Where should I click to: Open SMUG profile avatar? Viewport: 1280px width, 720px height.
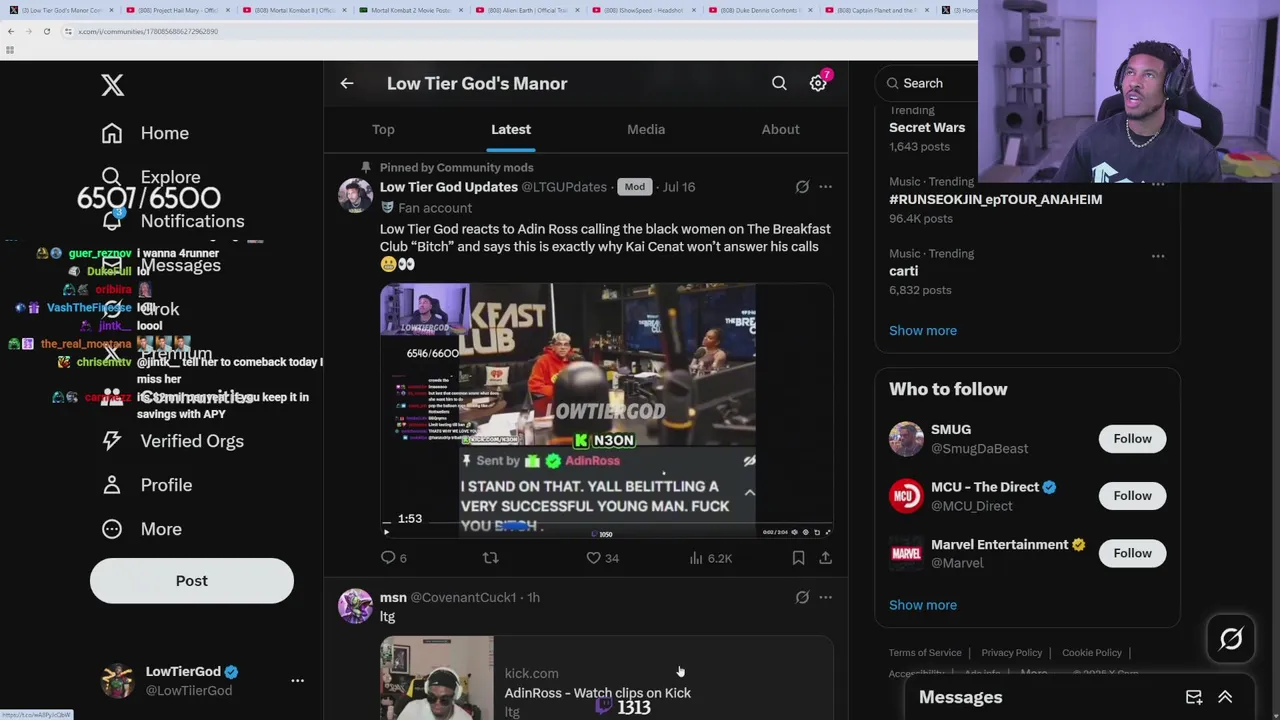pyautogui.click(x=906, y=438)
